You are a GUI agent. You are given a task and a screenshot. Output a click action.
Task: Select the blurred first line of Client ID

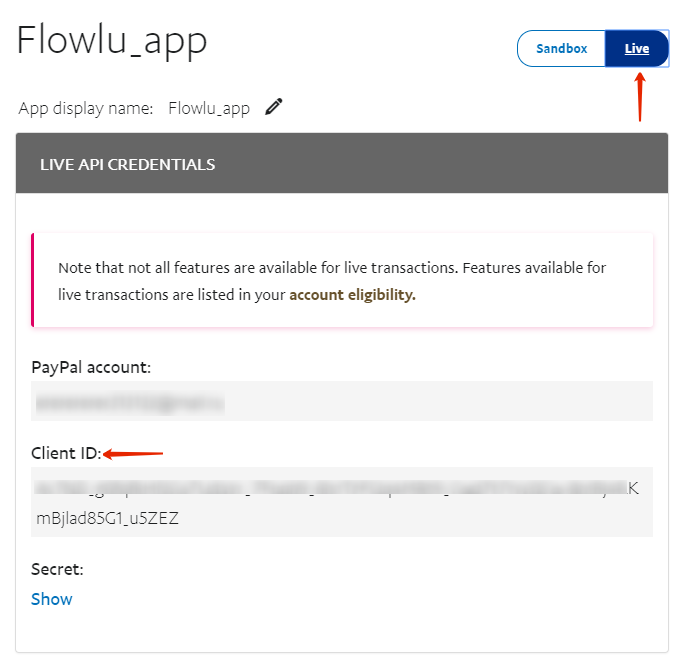330,488
